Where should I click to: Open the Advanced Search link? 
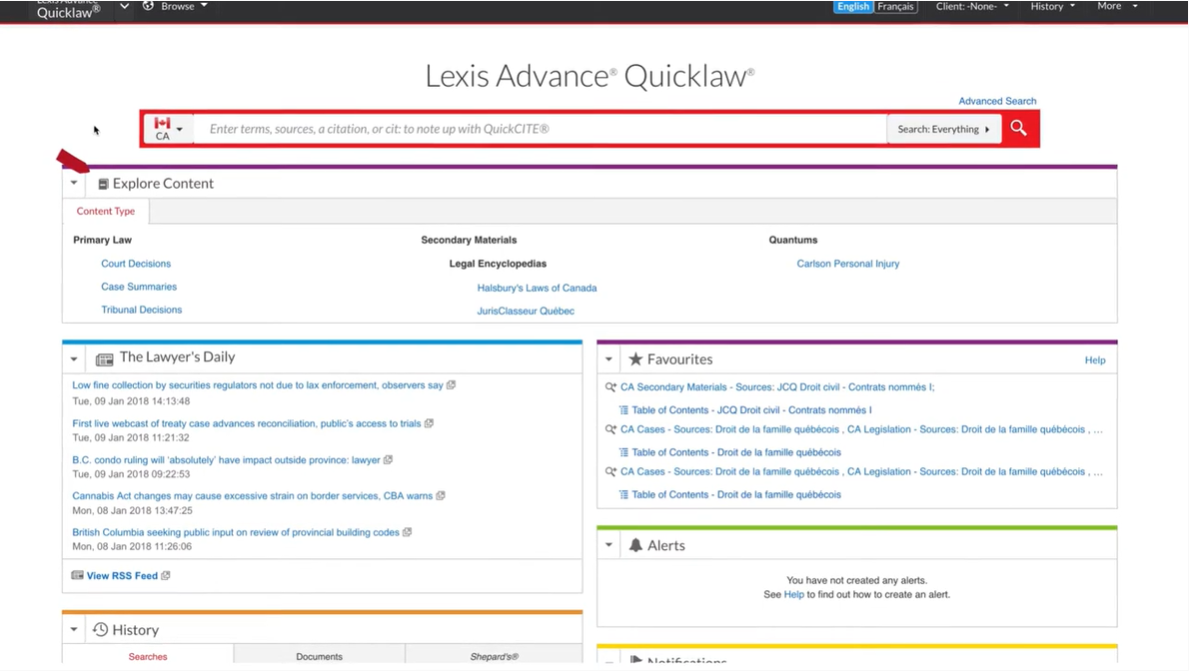(996, 101)
